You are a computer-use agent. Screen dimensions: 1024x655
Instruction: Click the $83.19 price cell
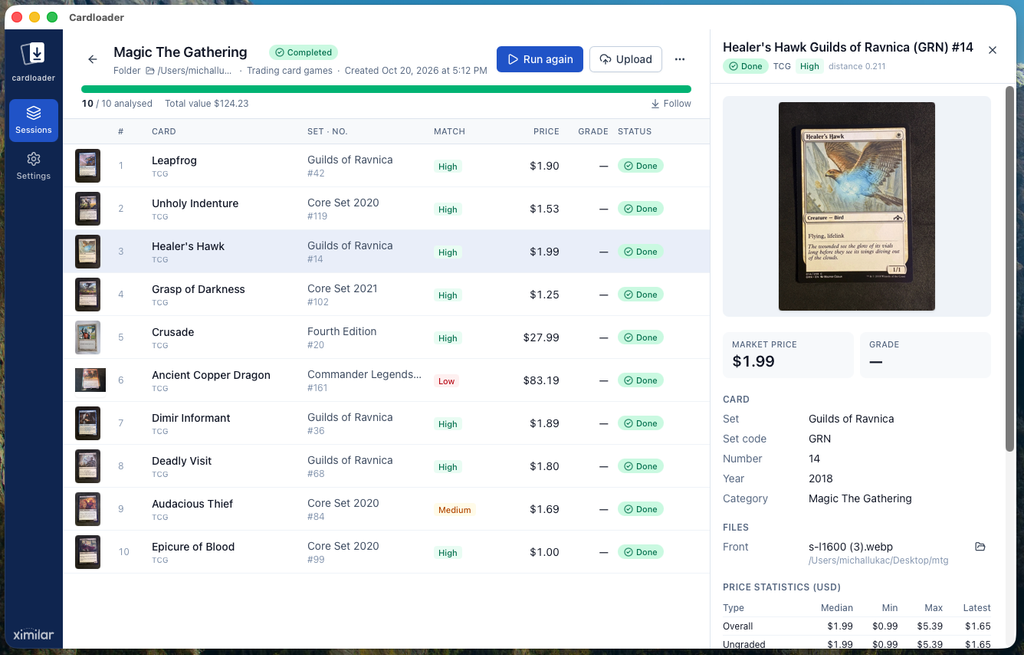coord(541,380)
